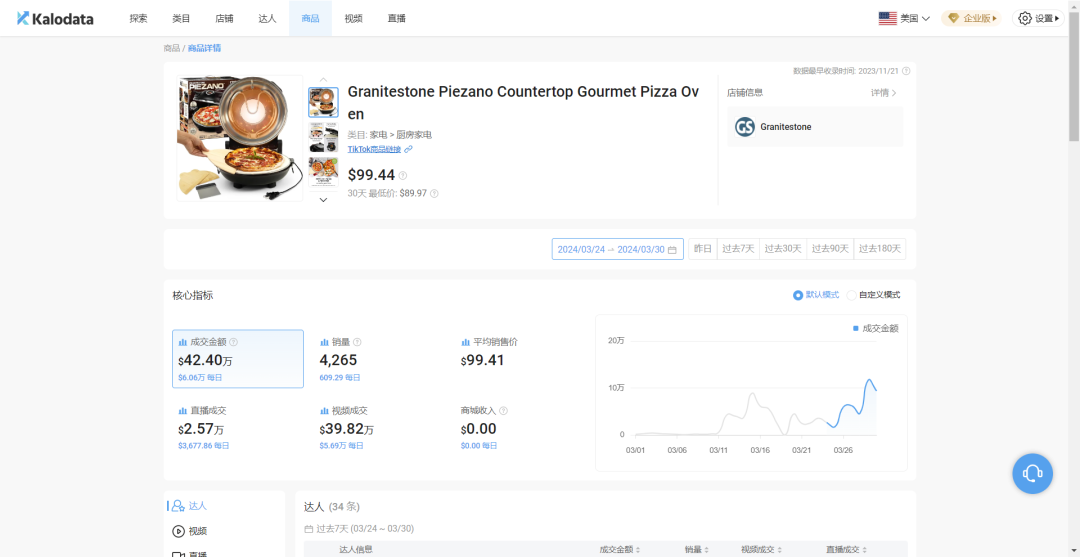Click the 过去7天 (03/24 ~ 03/30) text

[365, 529]
